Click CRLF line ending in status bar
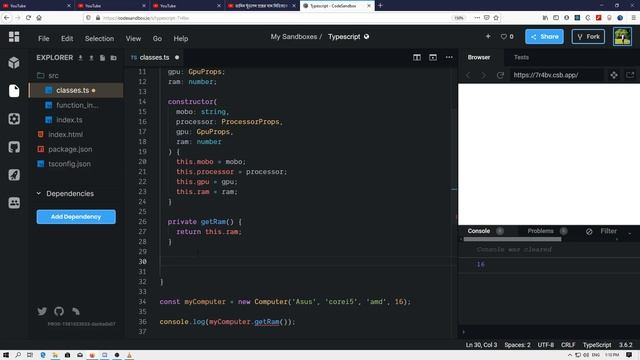640x360 pixels. point(568,345)
